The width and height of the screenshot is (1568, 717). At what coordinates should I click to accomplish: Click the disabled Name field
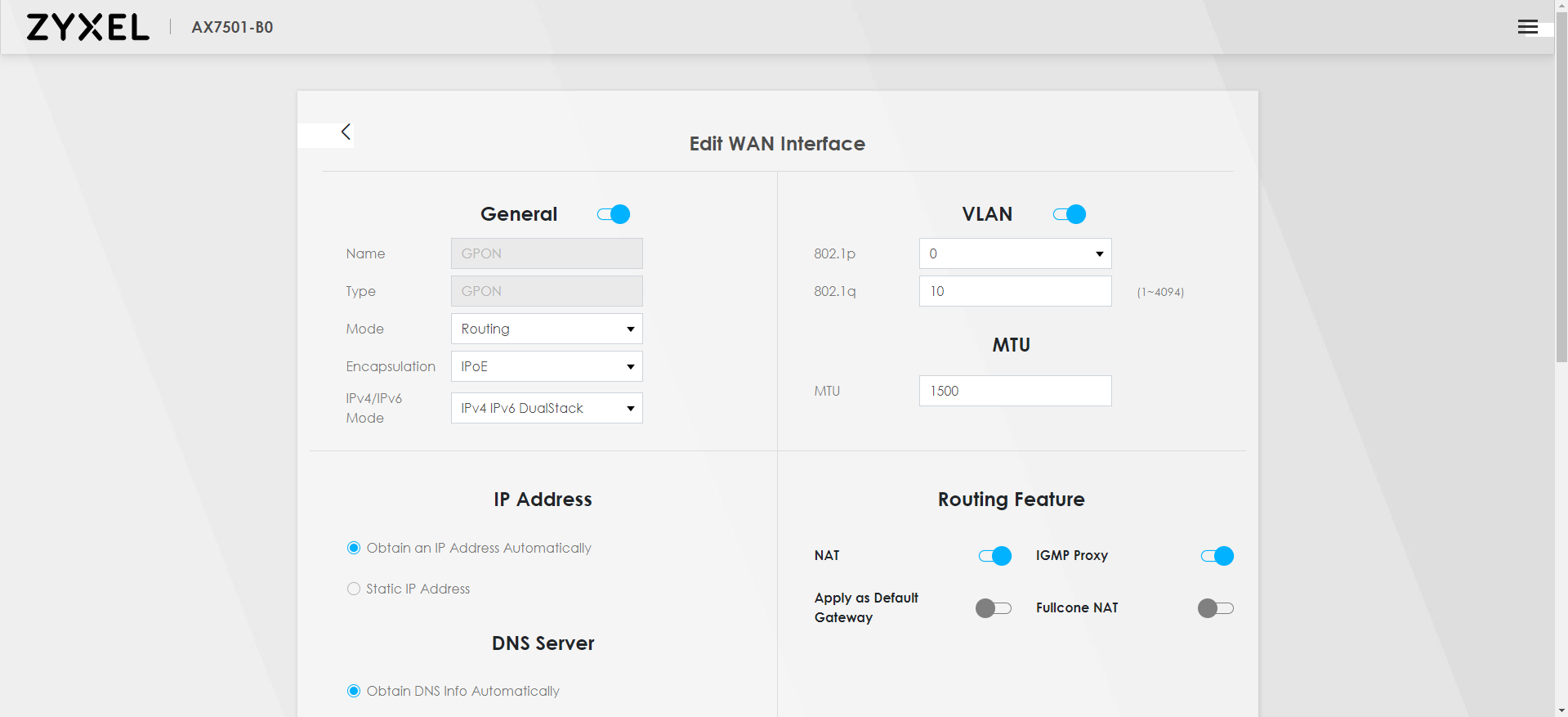point(547,253)
